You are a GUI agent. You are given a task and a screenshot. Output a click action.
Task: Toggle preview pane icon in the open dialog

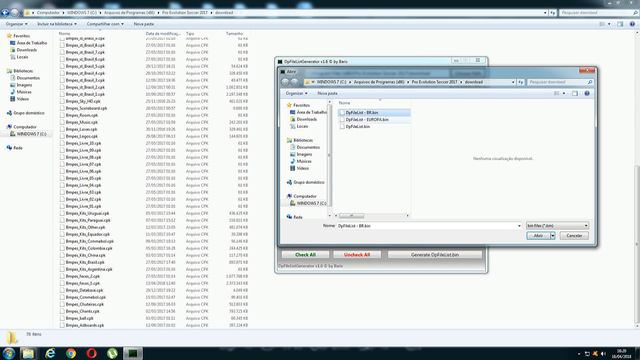(575, 93)
